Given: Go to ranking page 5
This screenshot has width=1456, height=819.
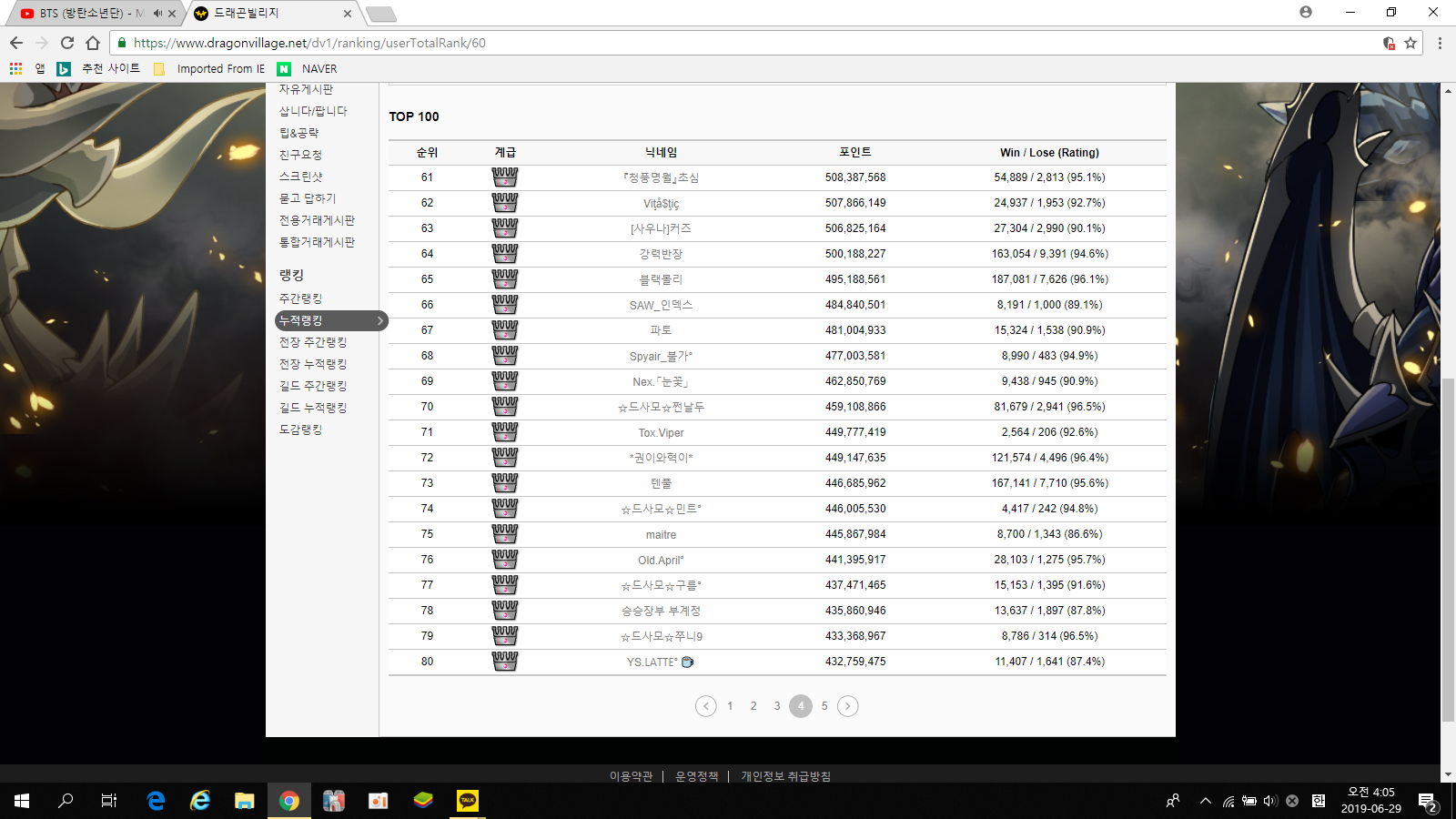Looking at the screenshot, I should coord(824,706).
